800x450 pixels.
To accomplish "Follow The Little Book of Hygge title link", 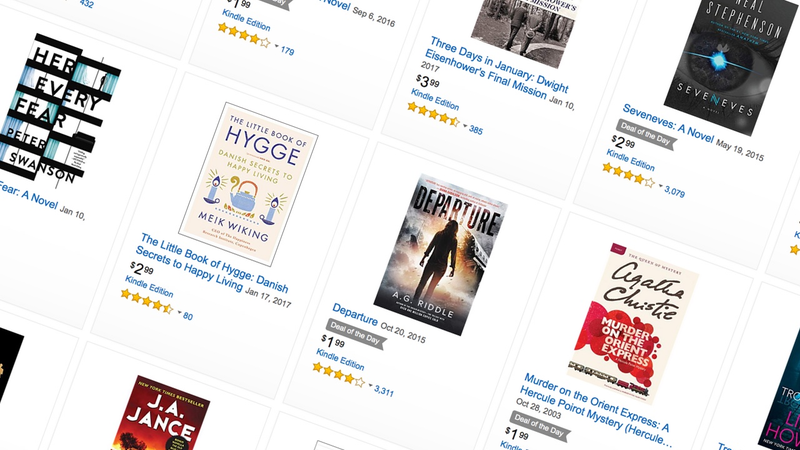I will (x=212, y=263).
